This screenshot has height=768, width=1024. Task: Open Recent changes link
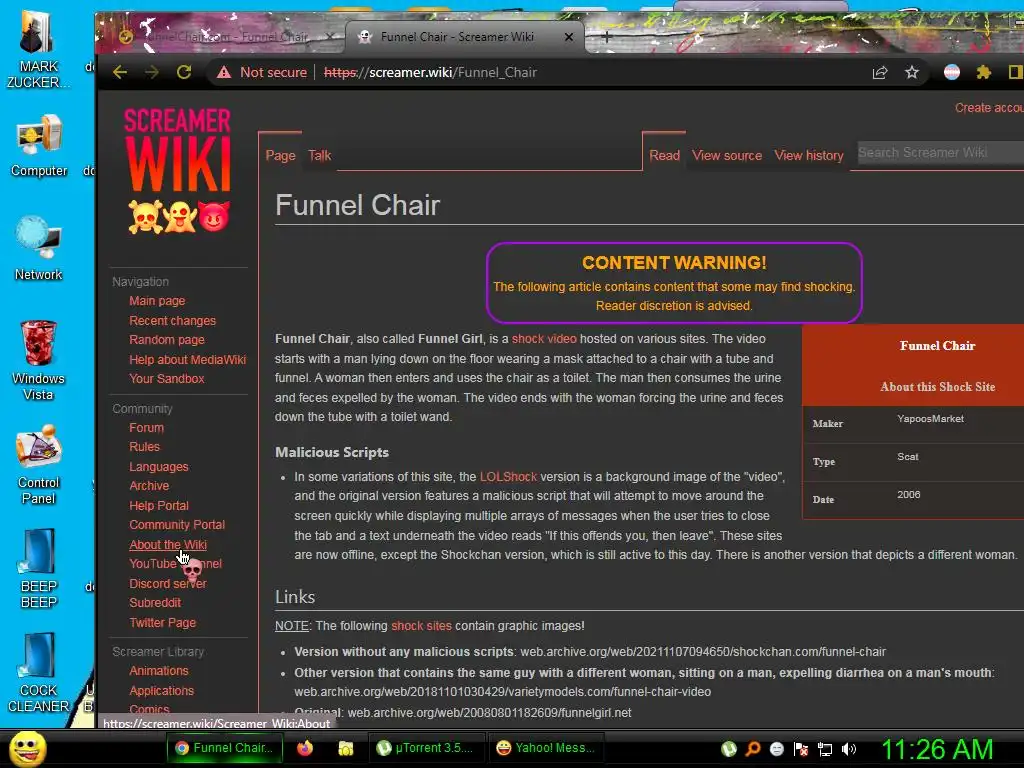pyautogui.click(x=172, y=321)
